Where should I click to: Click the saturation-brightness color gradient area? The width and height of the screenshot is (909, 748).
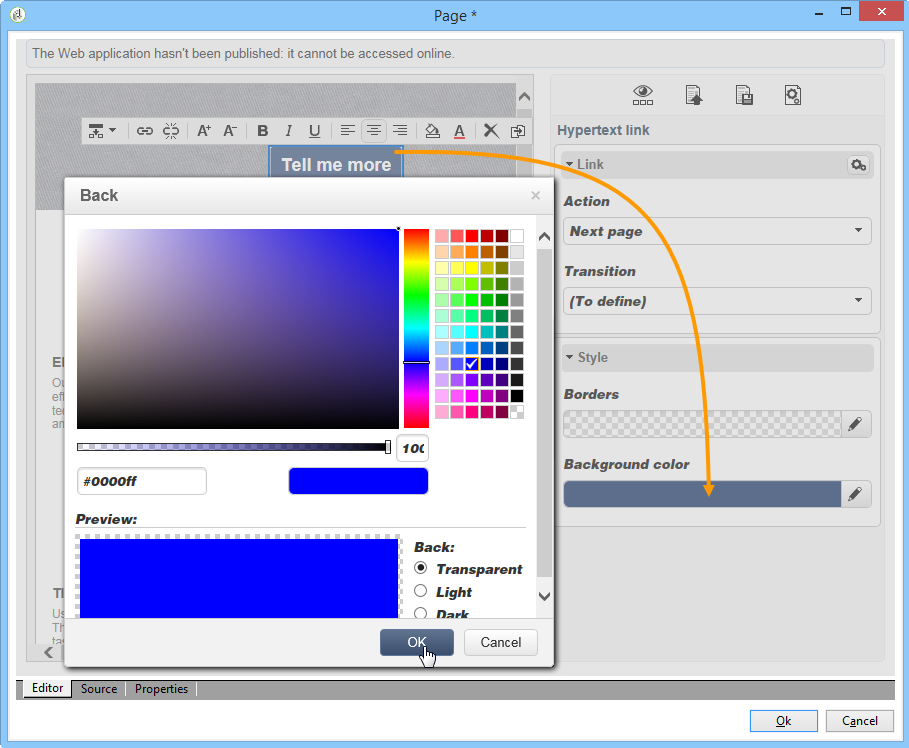(238, 329)
